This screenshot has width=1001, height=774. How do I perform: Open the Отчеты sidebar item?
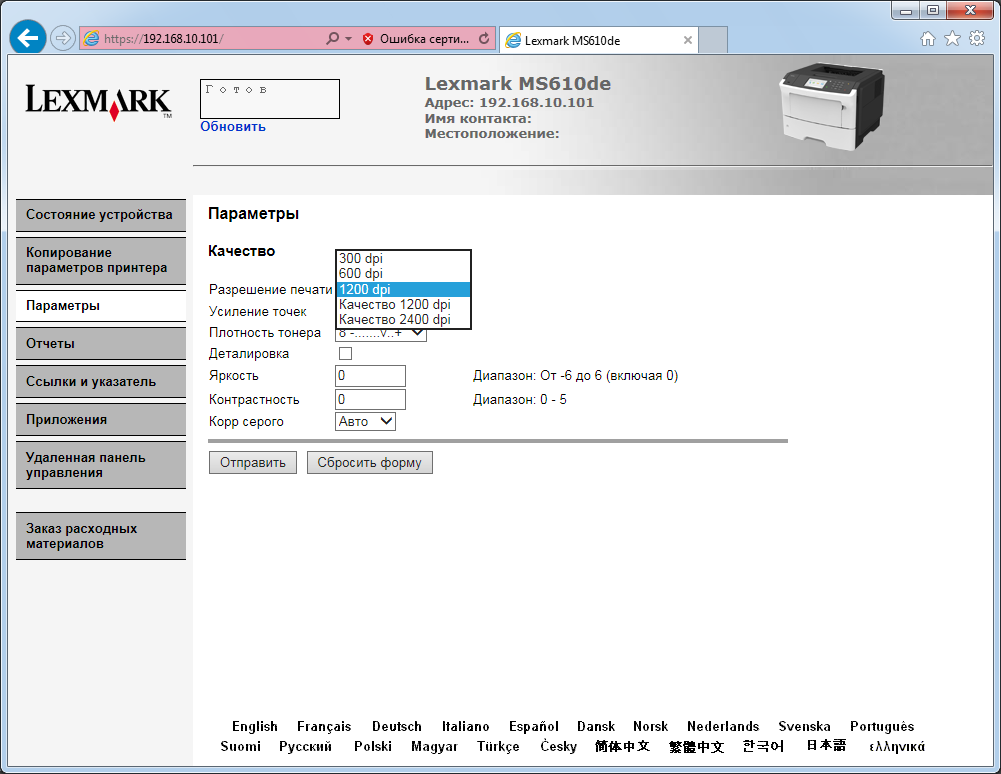click(x=101, y=344)
